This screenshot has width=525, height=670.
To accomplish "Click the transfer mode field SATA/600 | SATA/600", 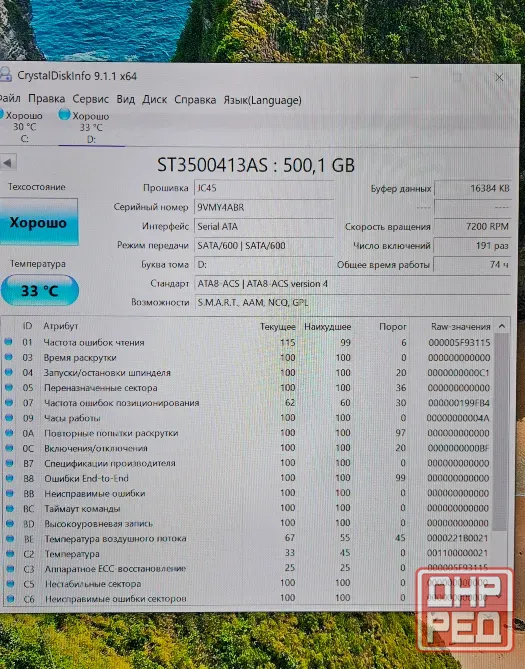I will 264,246.
